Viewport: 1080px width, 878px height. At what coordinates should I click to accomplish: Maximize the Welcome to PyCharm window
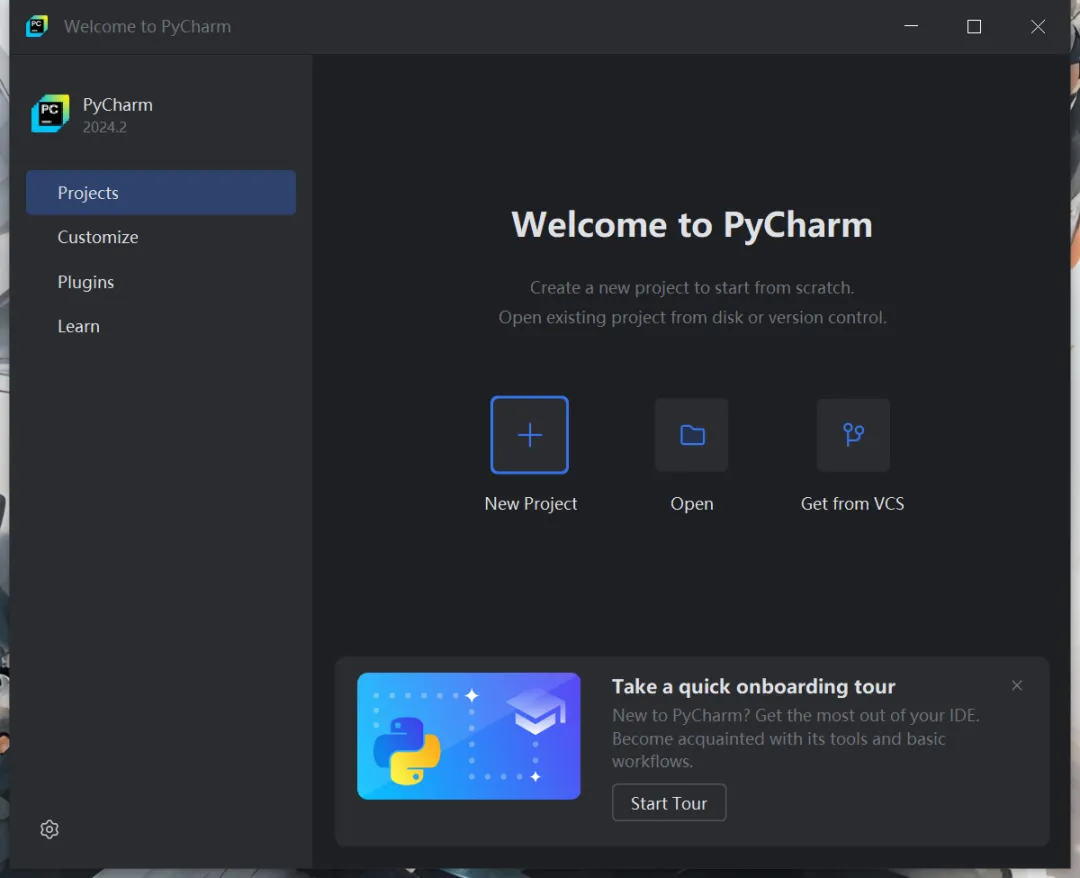click(x=974, y=26)
